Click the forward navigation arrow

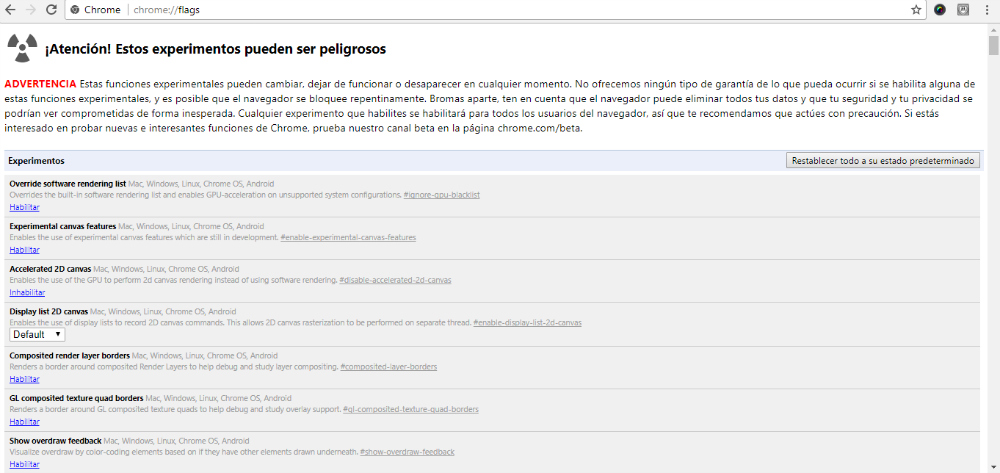tap(31, 10)
